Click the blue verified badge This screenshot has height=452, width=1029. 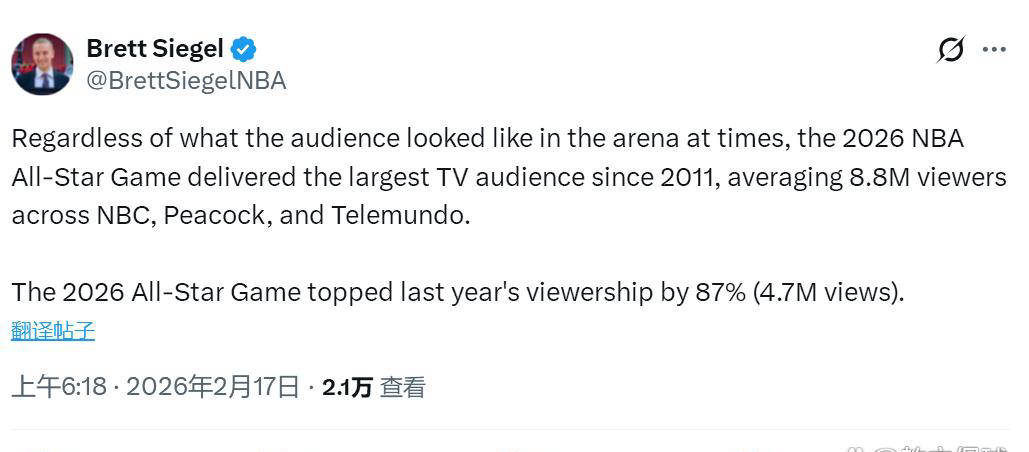coord(244,48)
